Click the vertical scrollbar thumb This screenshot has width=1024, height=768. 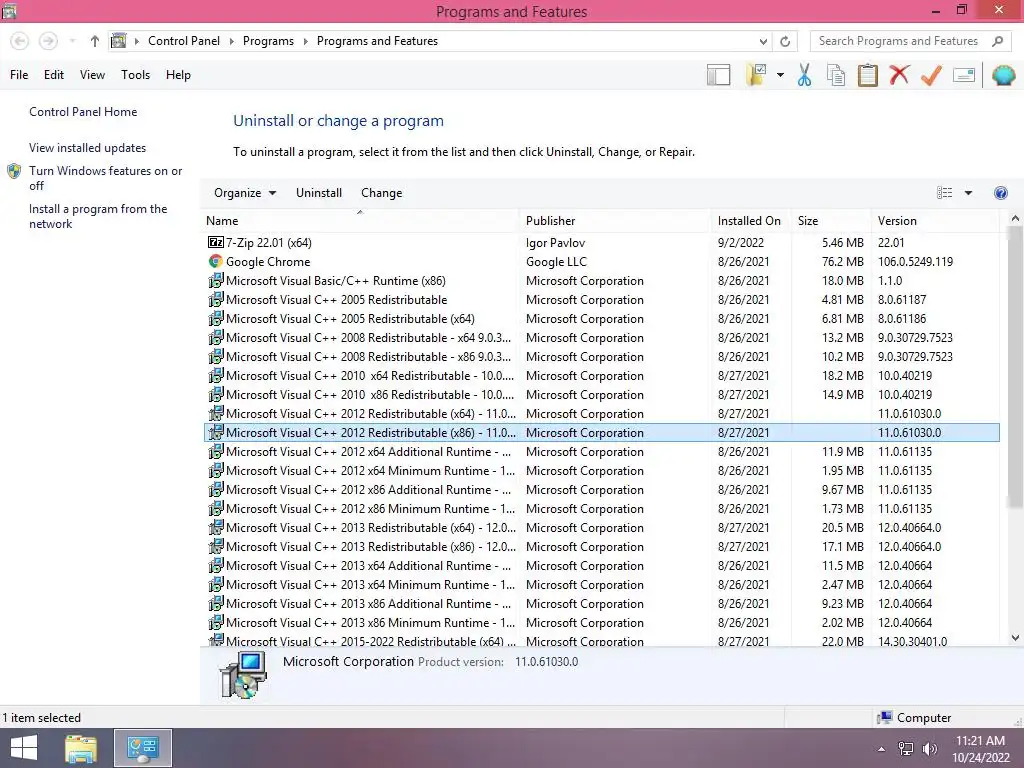click(x=1015, y=368)
